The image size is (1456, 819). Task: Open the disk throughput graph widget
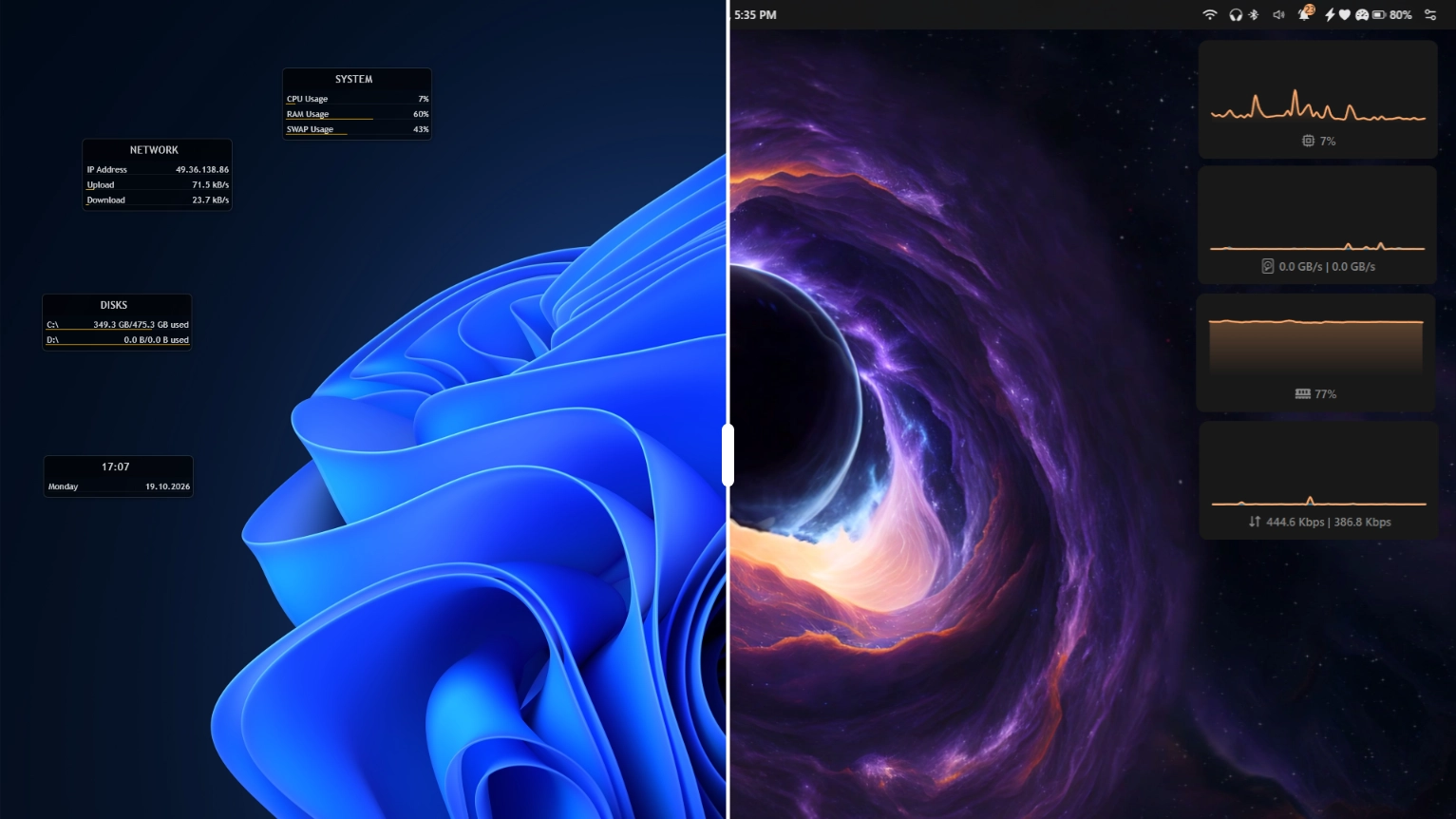click(1318, 225)
